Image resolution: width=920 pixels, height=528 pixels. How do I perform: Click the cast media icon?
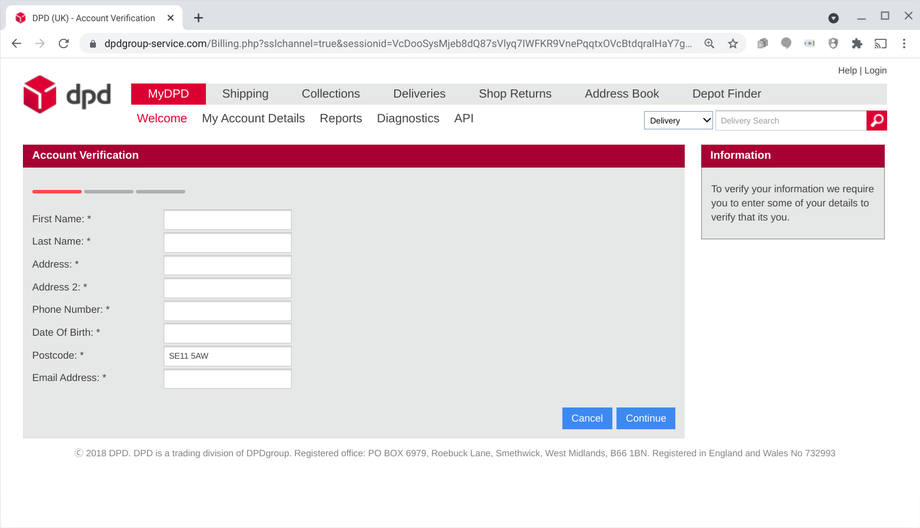click(x=881, y=43)
